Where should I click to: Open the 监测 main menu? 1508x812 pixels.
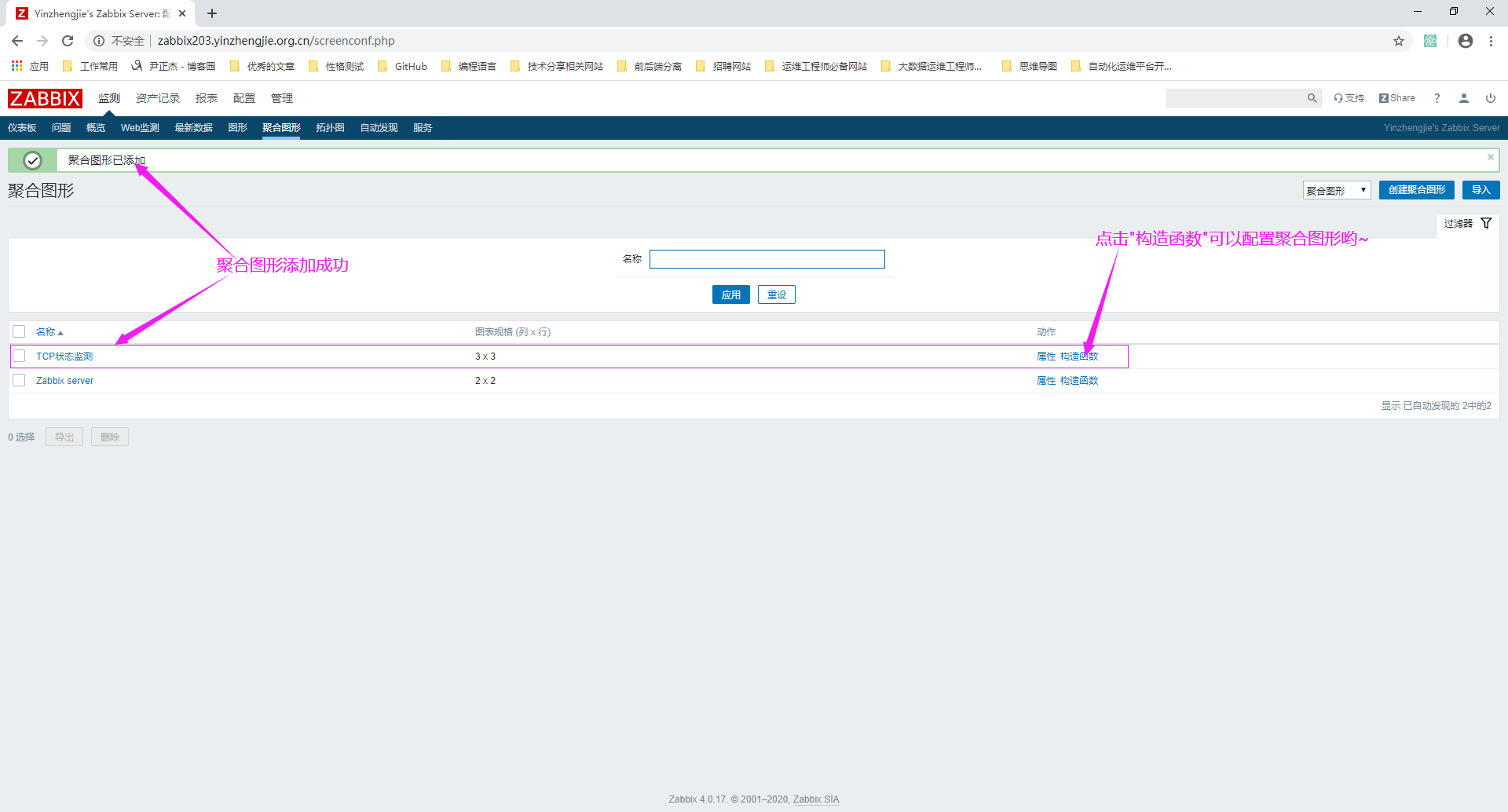(x=109, y=98)
